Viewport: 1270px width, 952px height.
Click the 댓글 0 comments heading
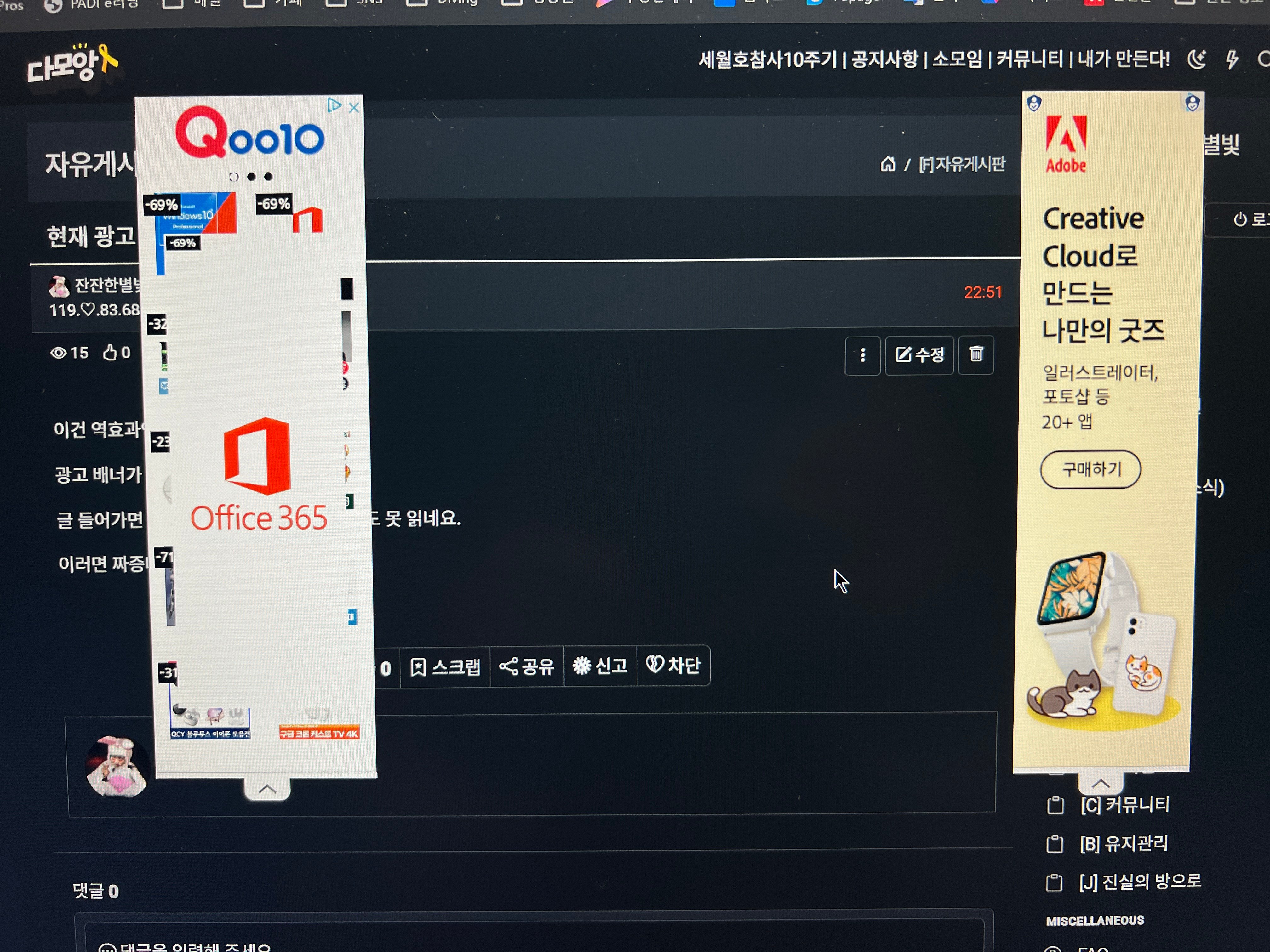(96, 891)
